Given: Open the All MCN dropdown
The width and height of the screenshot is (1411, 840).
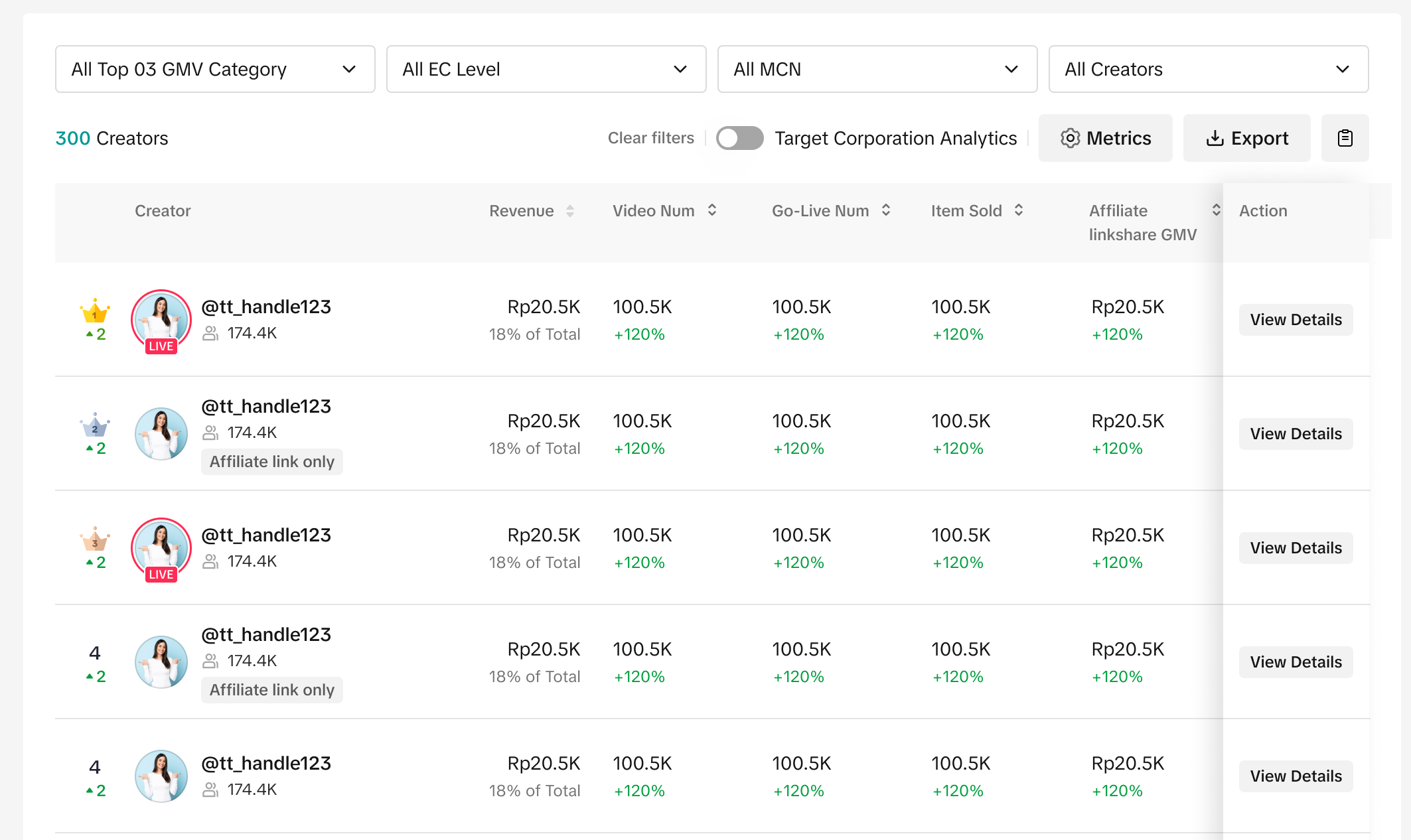Looking at the screenshot, I should (x=877, y=69).
